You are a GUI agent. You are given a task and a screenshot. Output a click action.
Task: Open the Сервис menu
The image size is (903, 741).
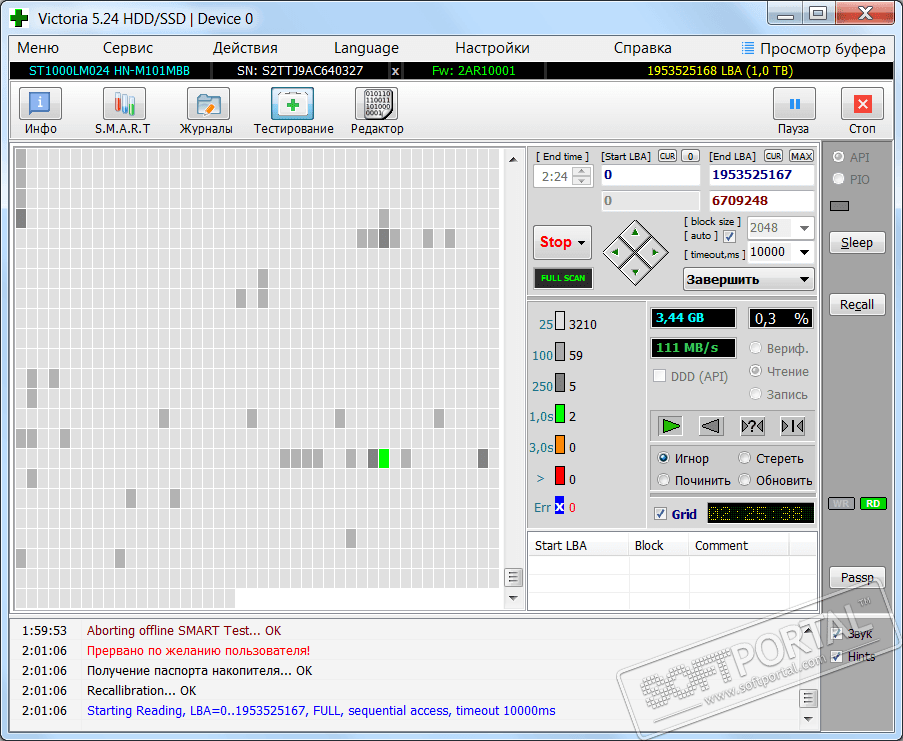click(x=128, y=48)
